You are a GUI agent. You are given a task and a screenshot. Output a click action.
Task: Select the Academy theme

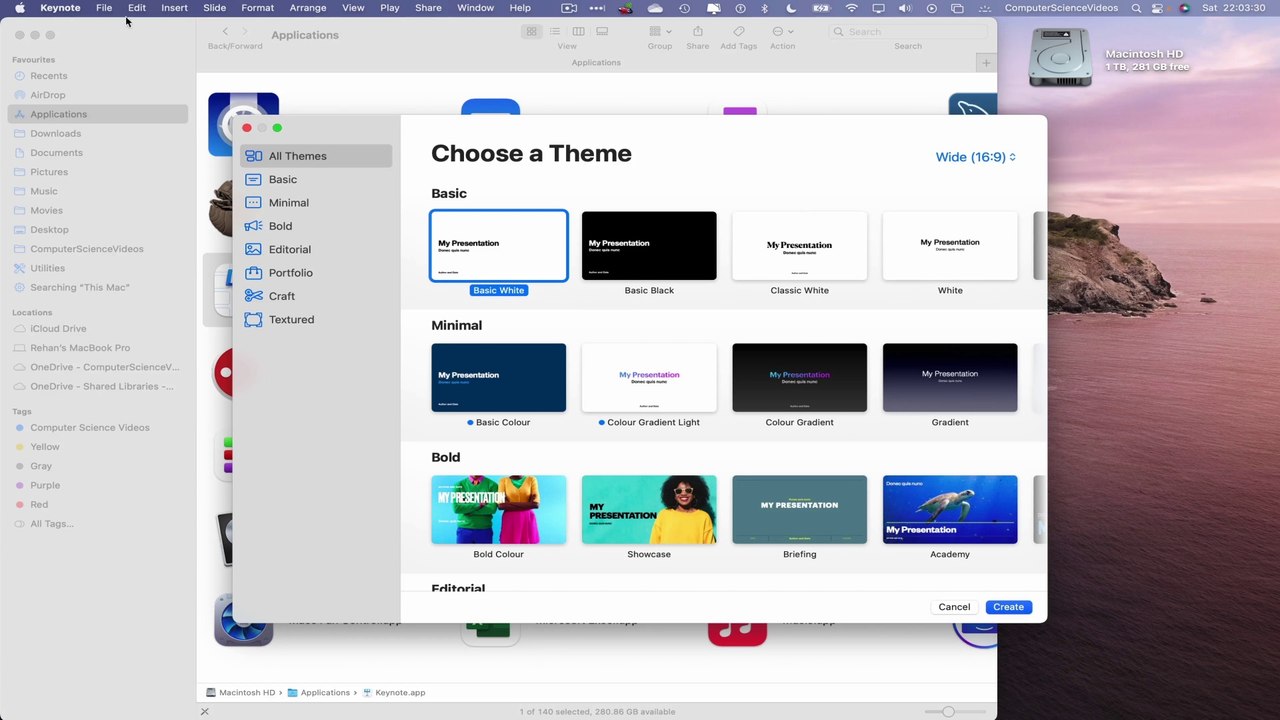tap(950, 510)
